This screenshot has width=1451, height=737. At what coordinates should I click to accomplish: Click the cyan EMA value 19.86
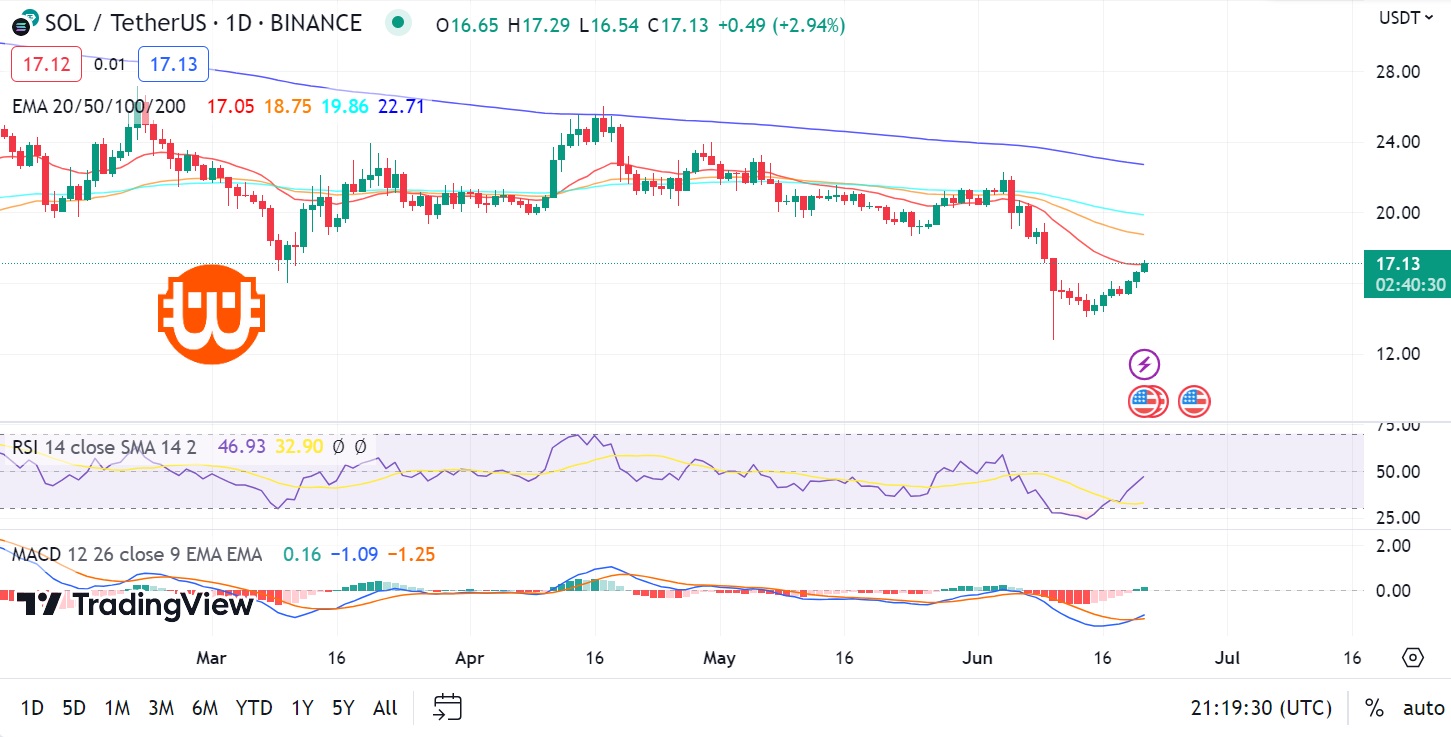(x=345, y=106)
